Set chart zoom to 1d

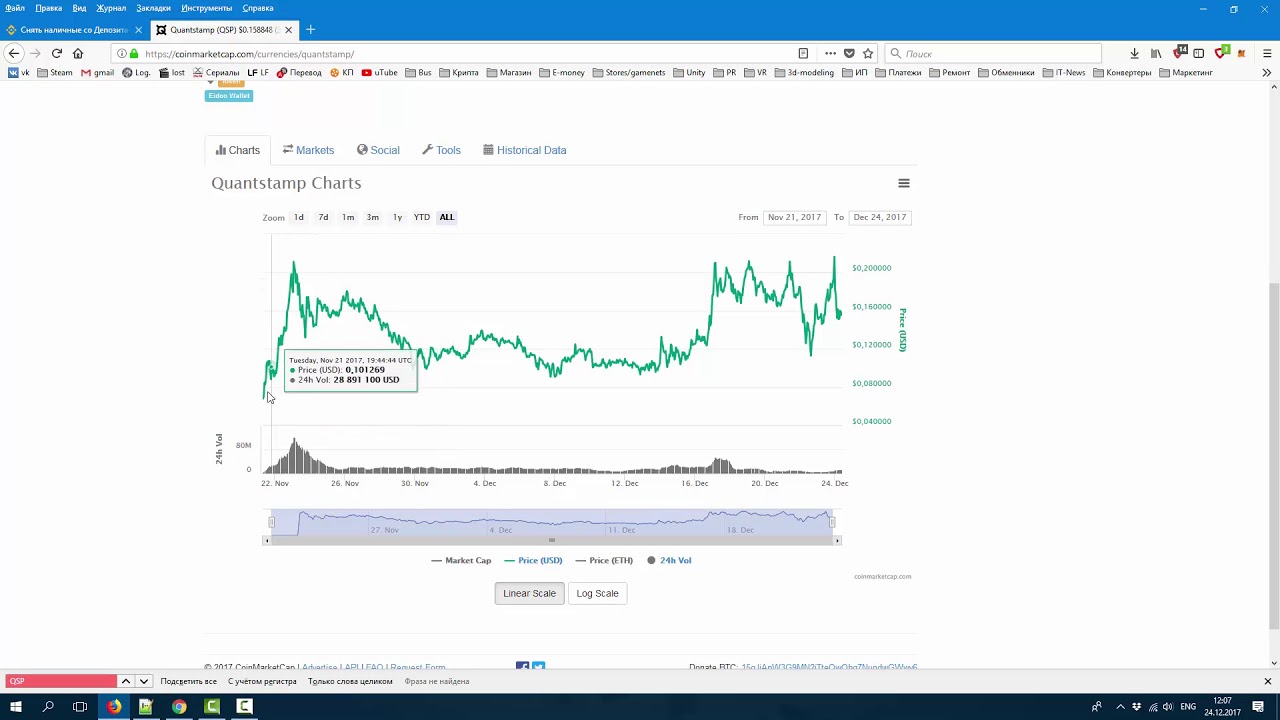[299, 217]
